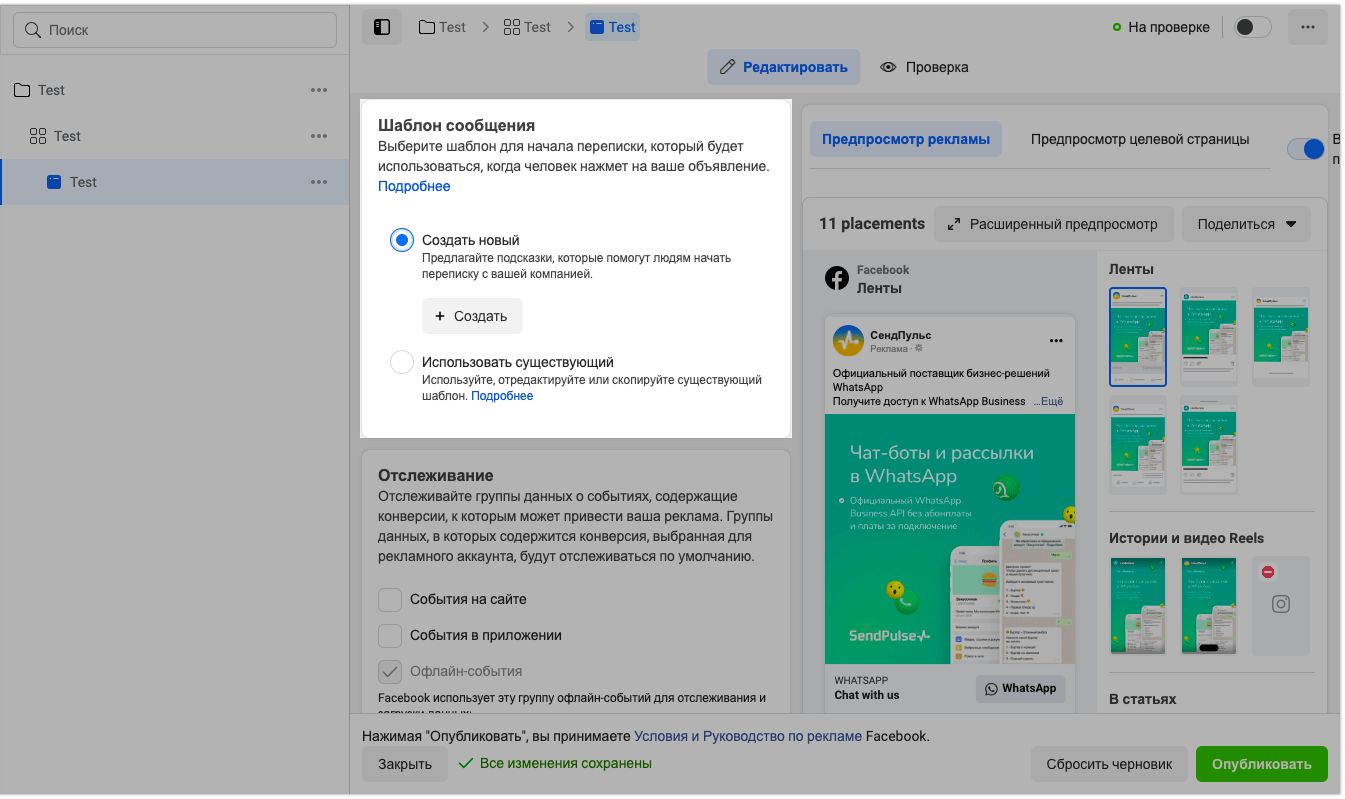Click the three-dots menu in top right
This screenshot has height=799, width=1345.
coord(1307,27)
